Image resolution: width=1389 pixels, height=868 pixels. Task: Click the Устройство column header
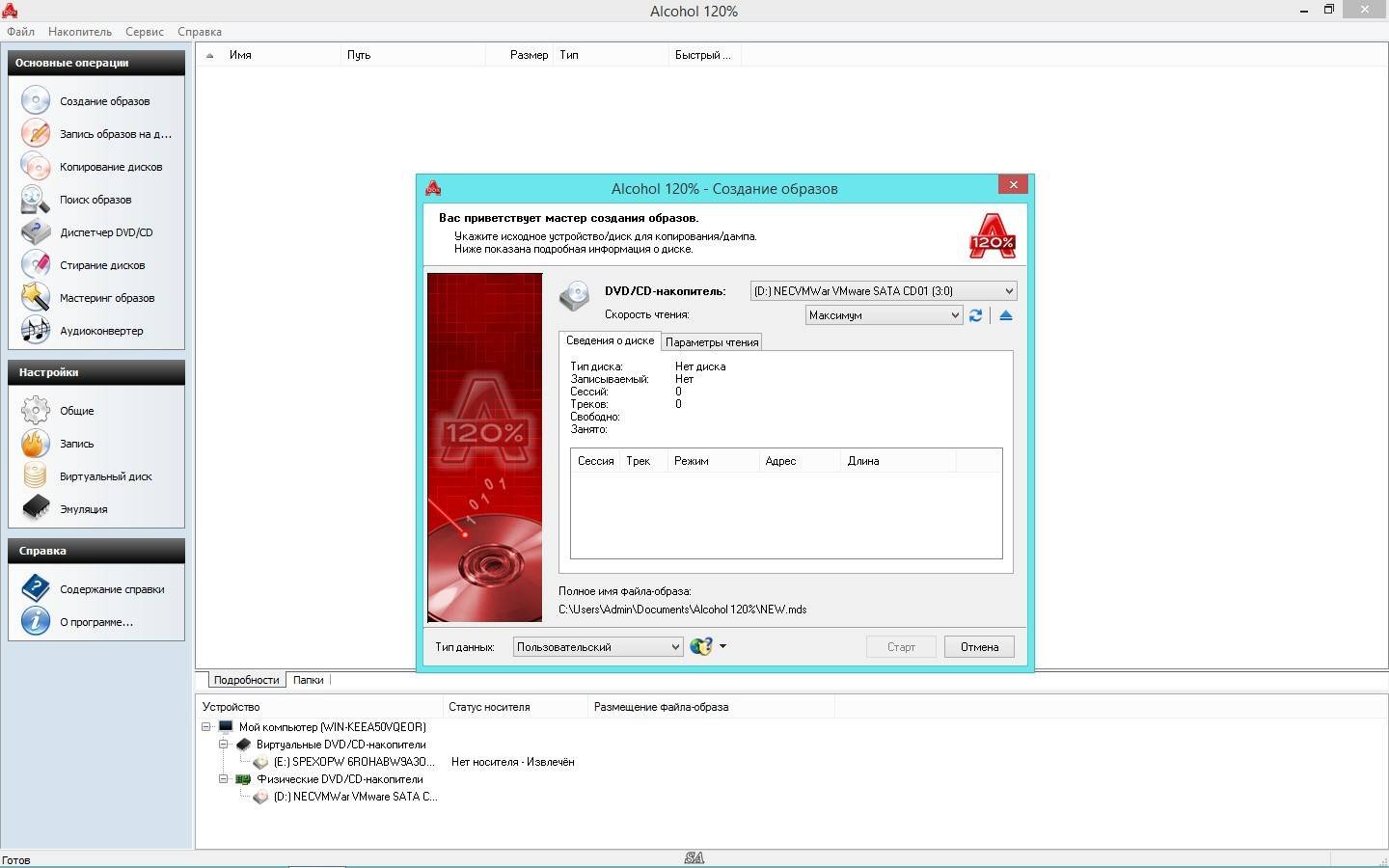tap(319, 707)
